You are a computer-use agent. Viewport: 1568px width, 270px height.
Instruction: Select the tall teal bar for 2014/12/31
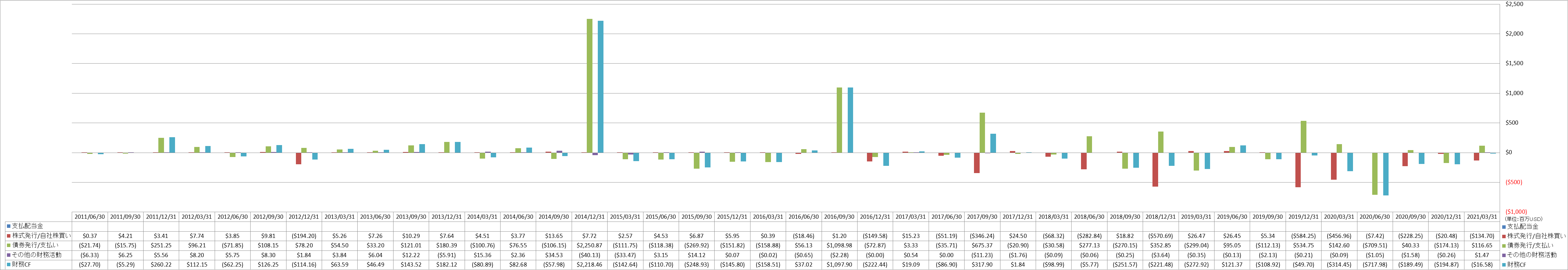click(x=601, y=87)
